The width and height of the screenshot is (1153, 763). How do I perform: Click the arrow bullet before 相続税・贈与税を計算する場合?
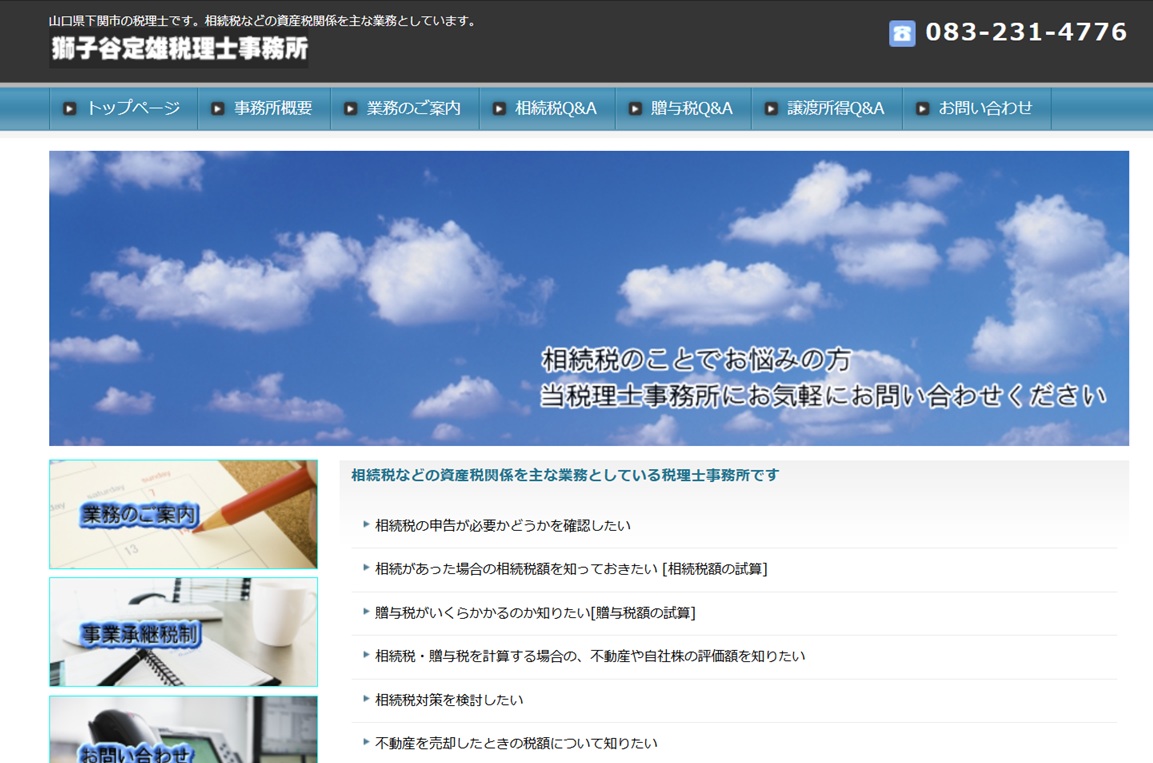tap(365, 655)
